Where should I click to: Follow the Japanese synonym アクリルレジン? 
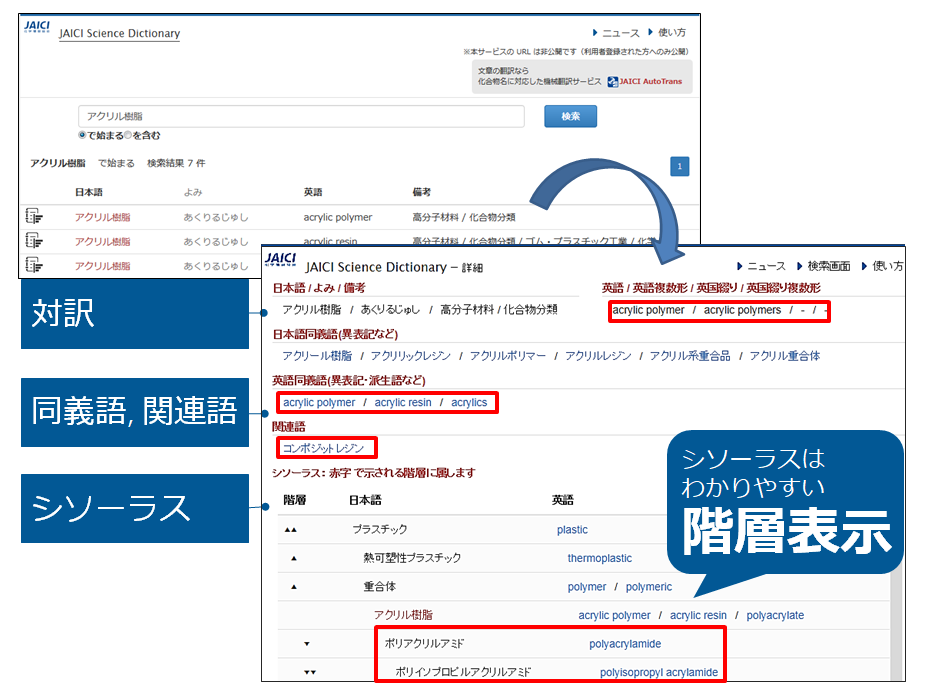click(598, 356)
